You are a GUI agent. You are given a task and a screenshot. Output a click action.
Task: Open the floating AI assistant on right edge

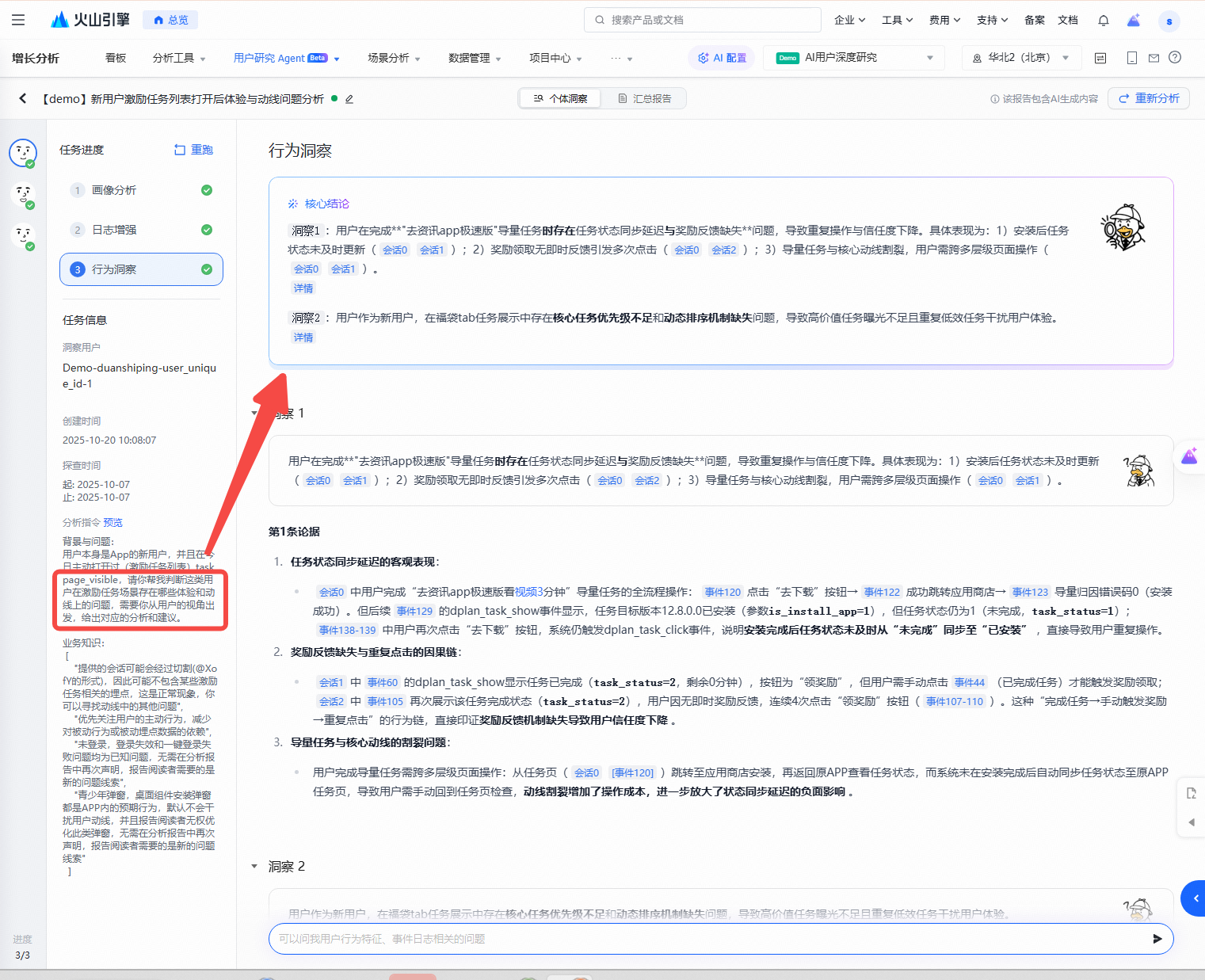click(1190, 456)
